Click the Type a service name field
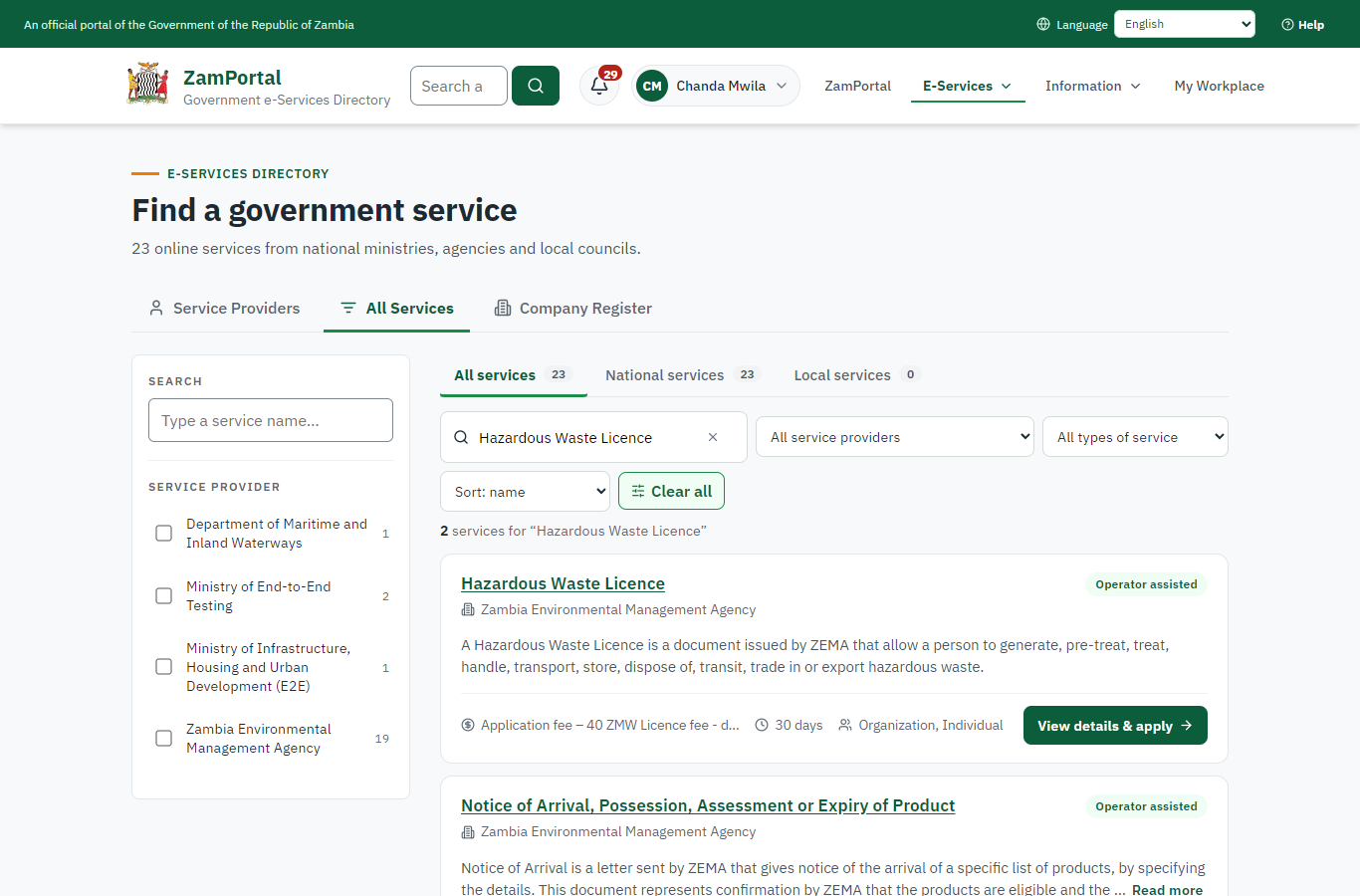 [x=271, y=420]
